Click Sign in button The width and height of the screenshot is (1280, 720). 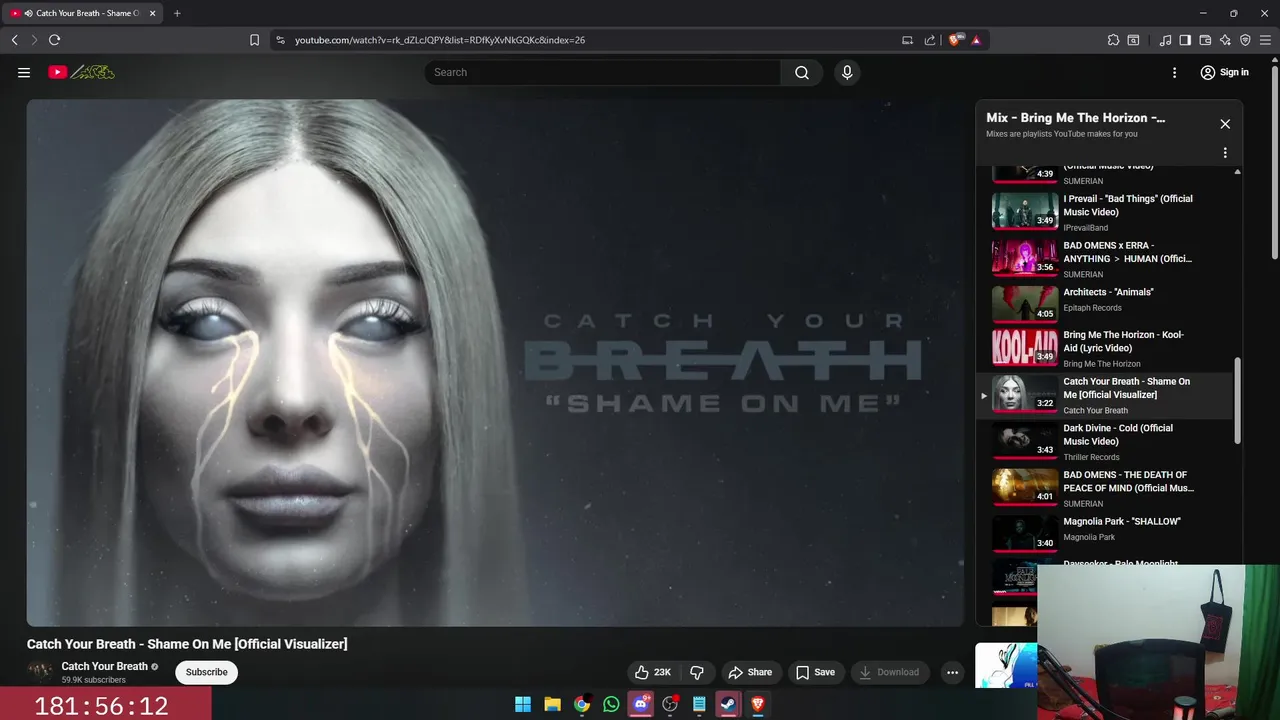1224,72
